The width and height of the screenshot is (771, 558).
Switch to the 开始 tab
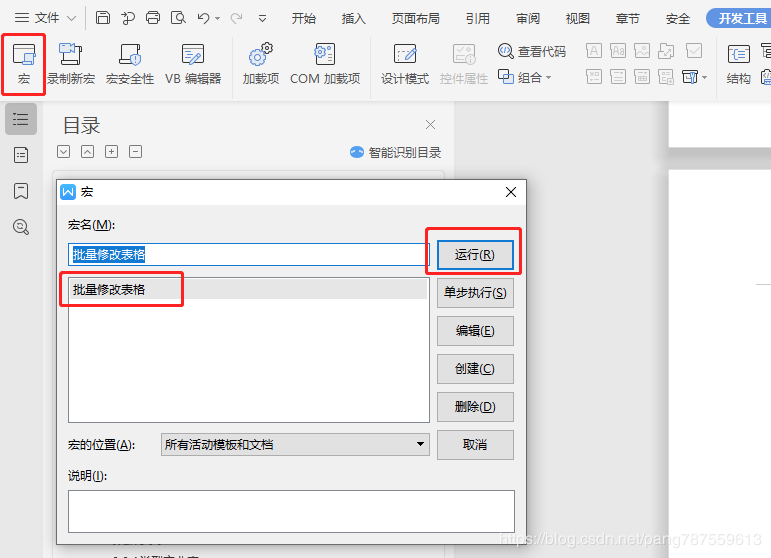pyautogui.click(x=303, y=19)
